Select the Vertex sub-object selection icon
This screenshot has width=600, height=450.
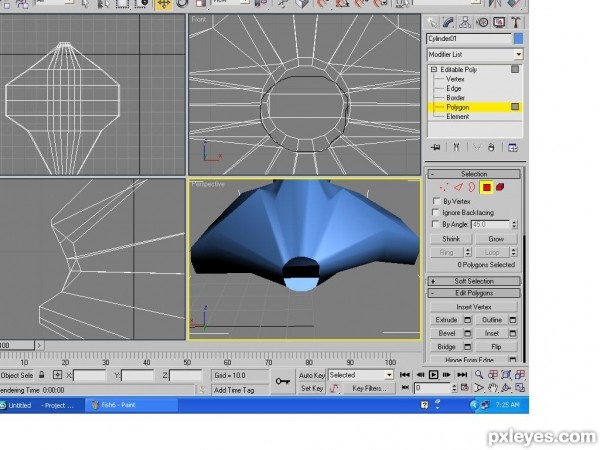(x=444, y=188)
